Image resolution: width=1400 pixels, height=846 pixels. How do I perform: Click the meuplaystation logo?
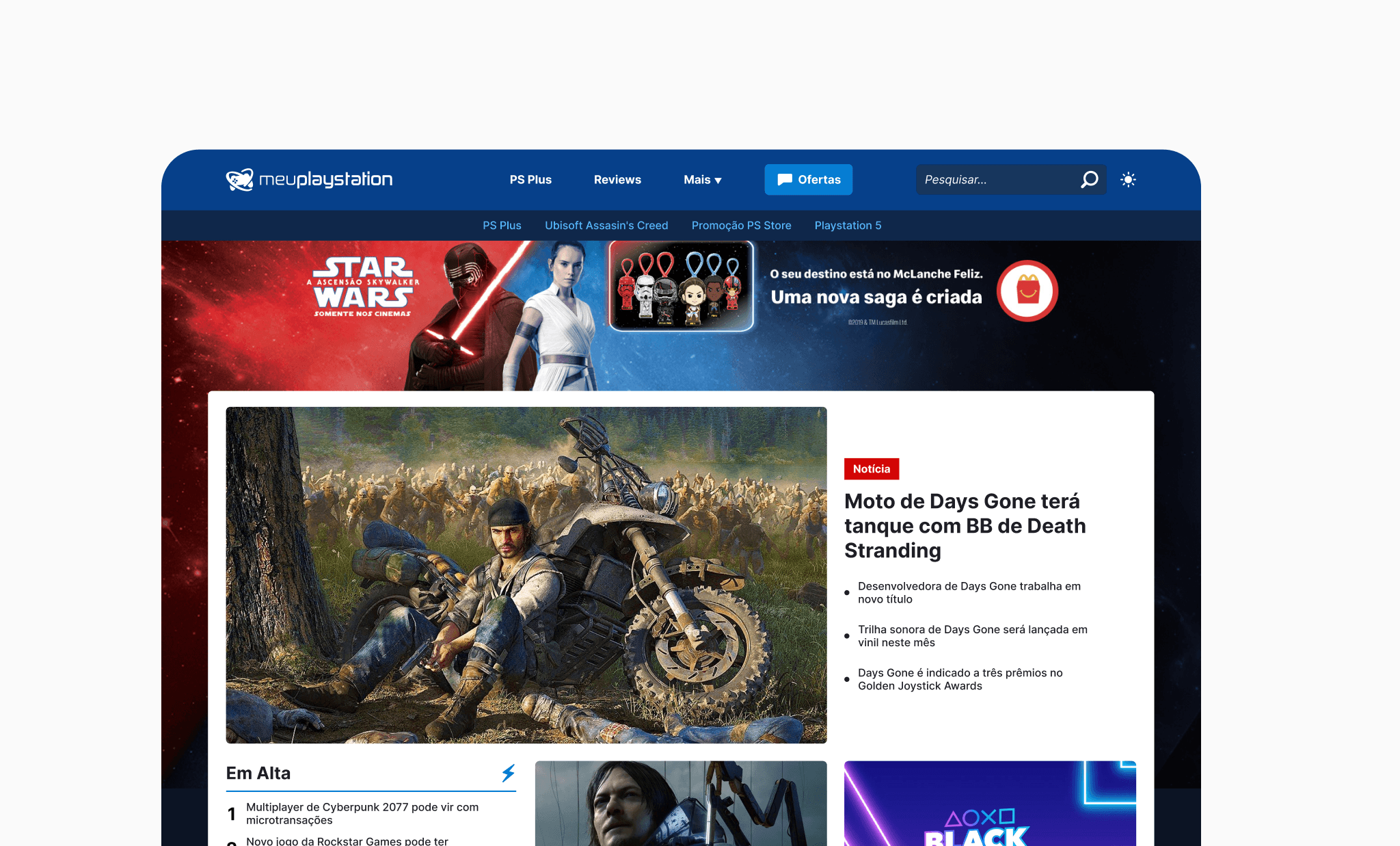(x=309, y=180)
